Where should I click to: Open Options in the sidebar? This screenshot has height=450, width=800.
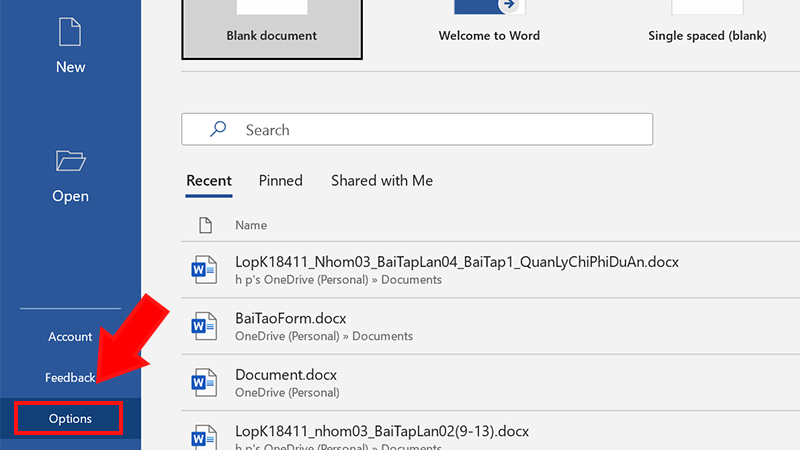point(70,418)
